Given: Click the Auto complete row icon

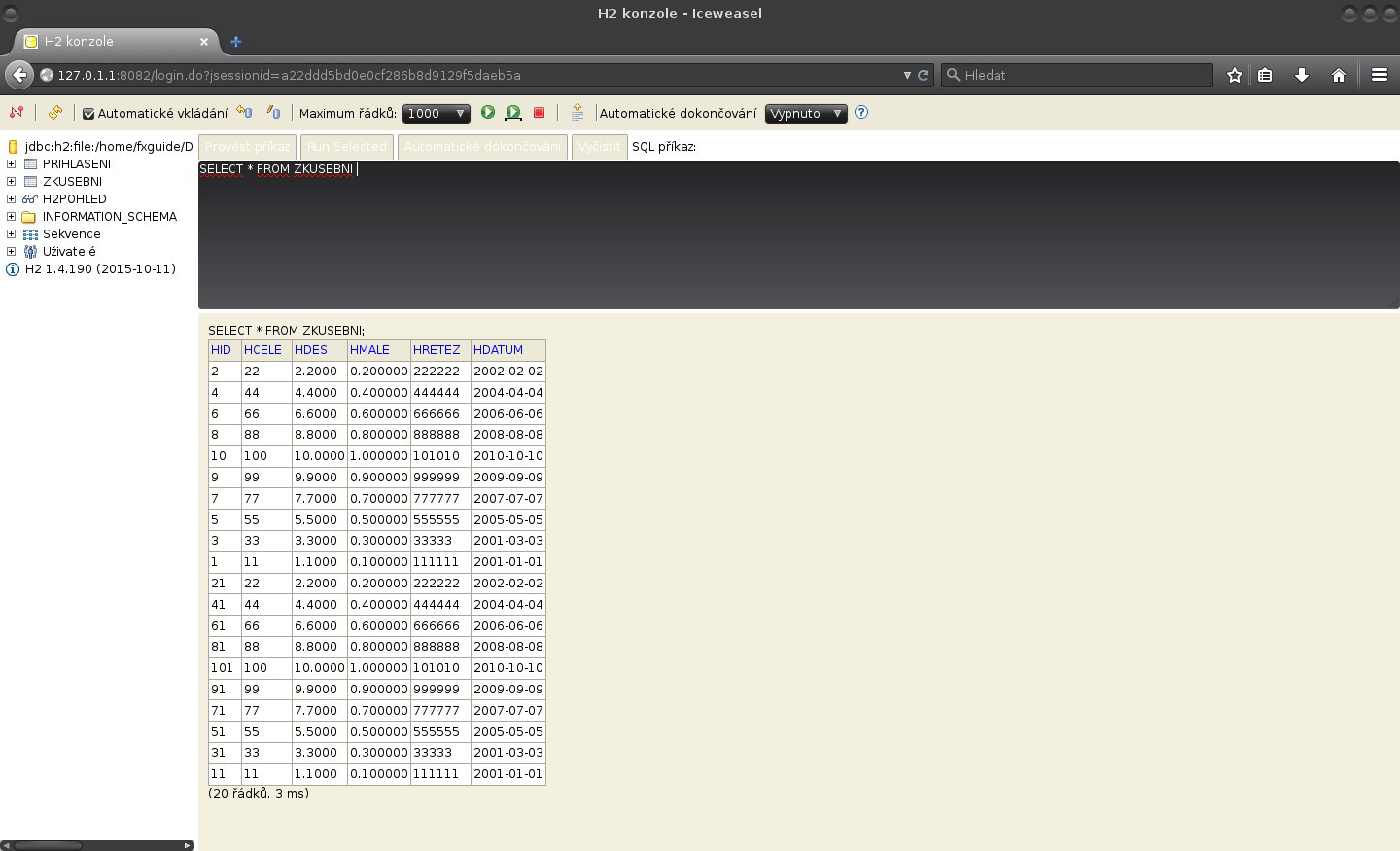Looking at the screenshot, I should coord(577,113).
